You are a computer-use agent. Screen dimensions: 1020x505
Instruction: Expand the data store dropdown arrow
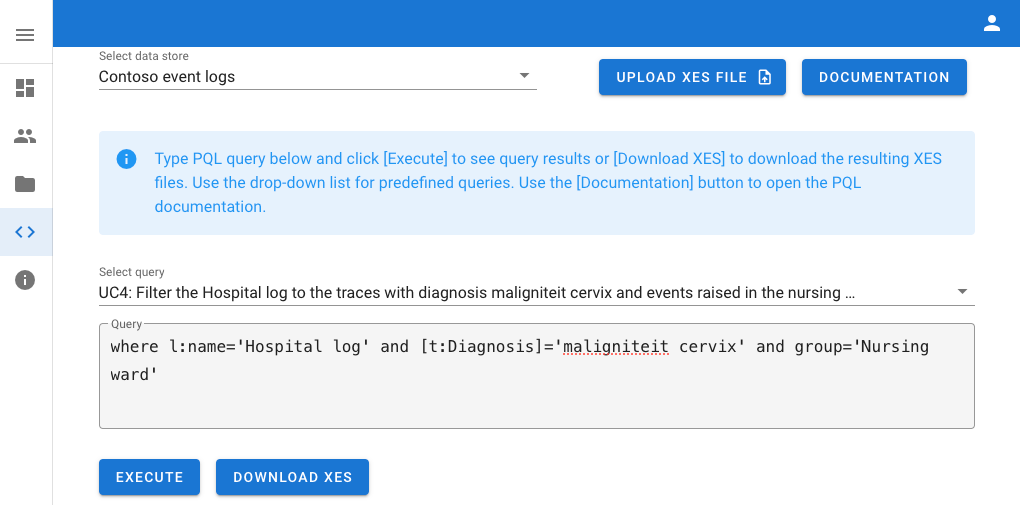[525, 76]
